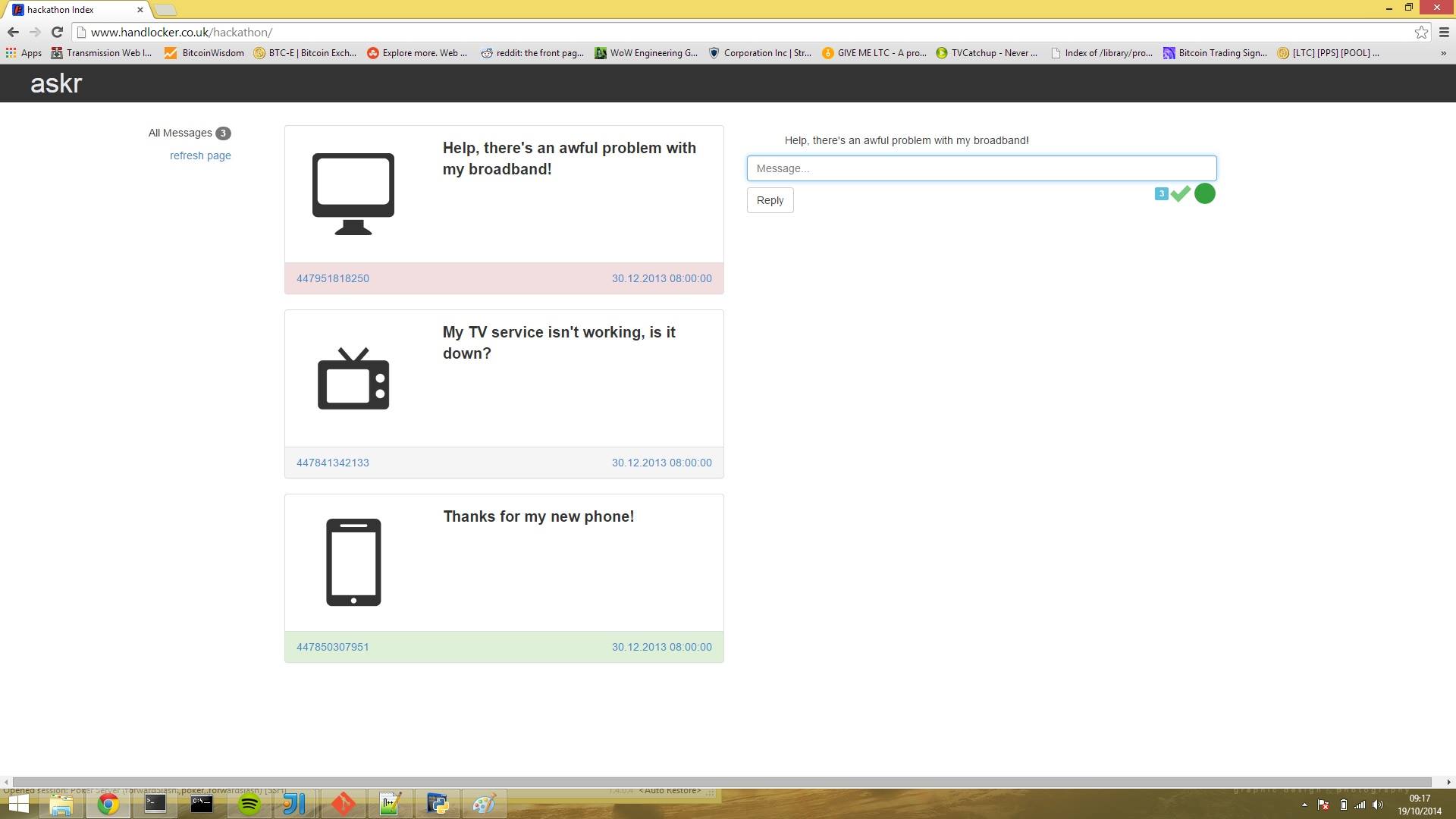1456x819 pixels.
Task: Click the askr logo in header
Action: (56, 83)
